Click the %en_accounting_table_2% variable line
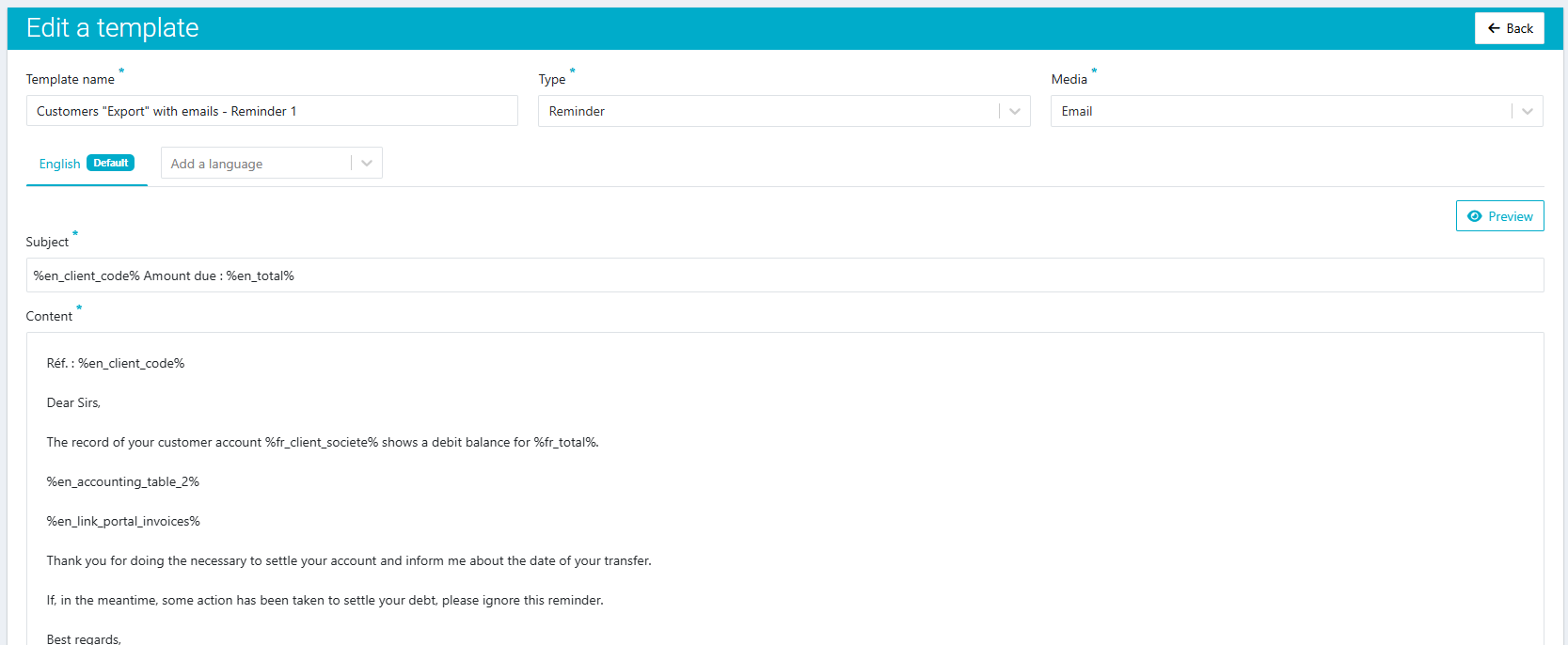This screenshot has height=645, width=1568. 123,481
